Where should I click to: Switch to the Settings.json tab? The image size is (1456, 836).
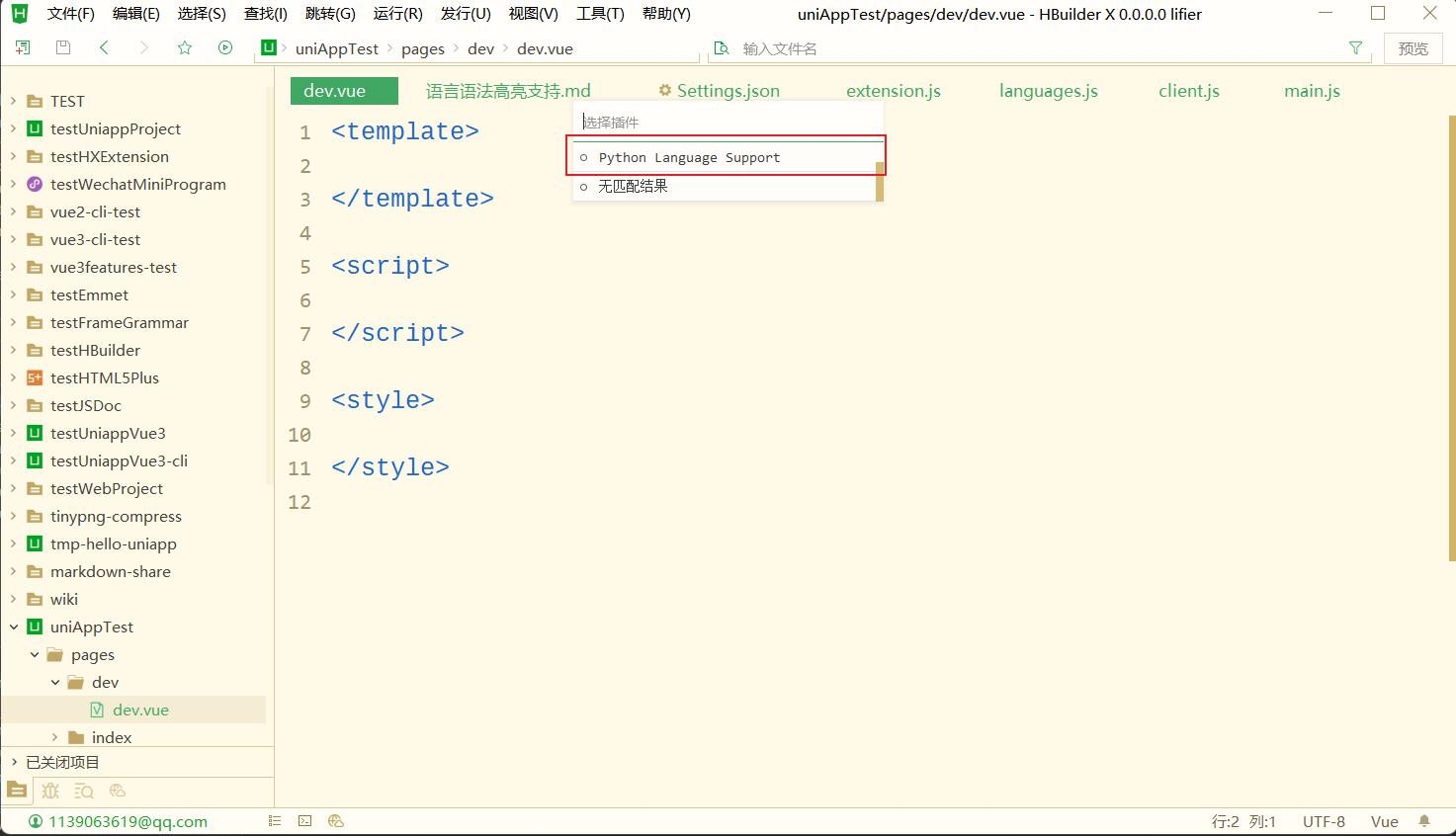click(x=720, y=91)
